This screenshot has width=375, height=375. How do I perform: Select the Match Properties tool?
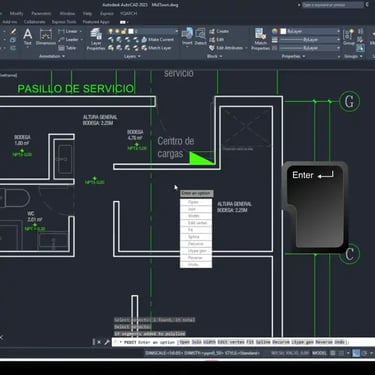[260, 39]
